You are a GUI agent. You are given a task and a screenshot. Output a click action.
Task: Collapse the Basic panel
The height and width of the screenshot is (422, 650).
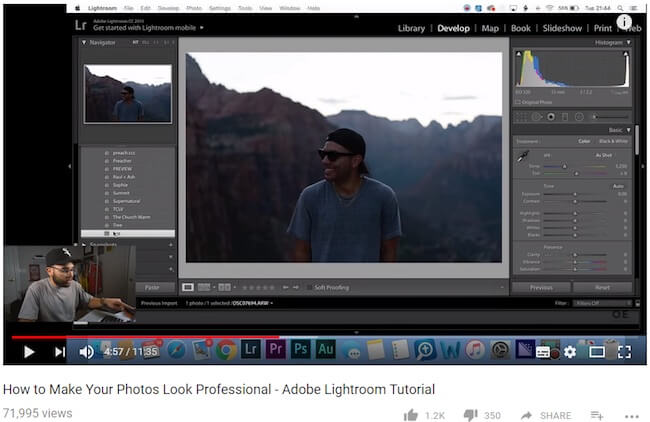click(629, 130)
